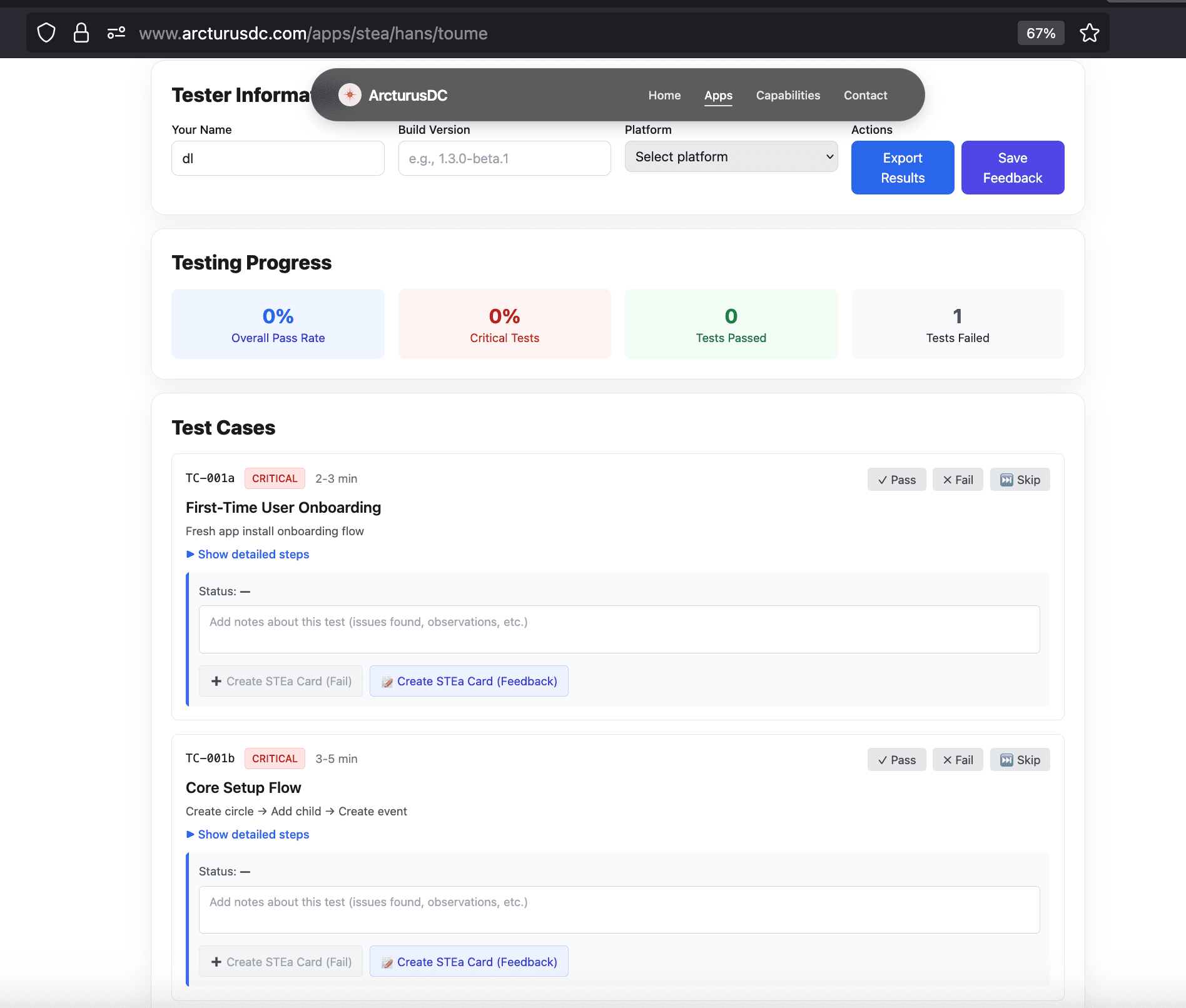The width and height of the screenshot is (1186, 1008).
Task: Click the site permissions icon in address bar
Action: 116,33
